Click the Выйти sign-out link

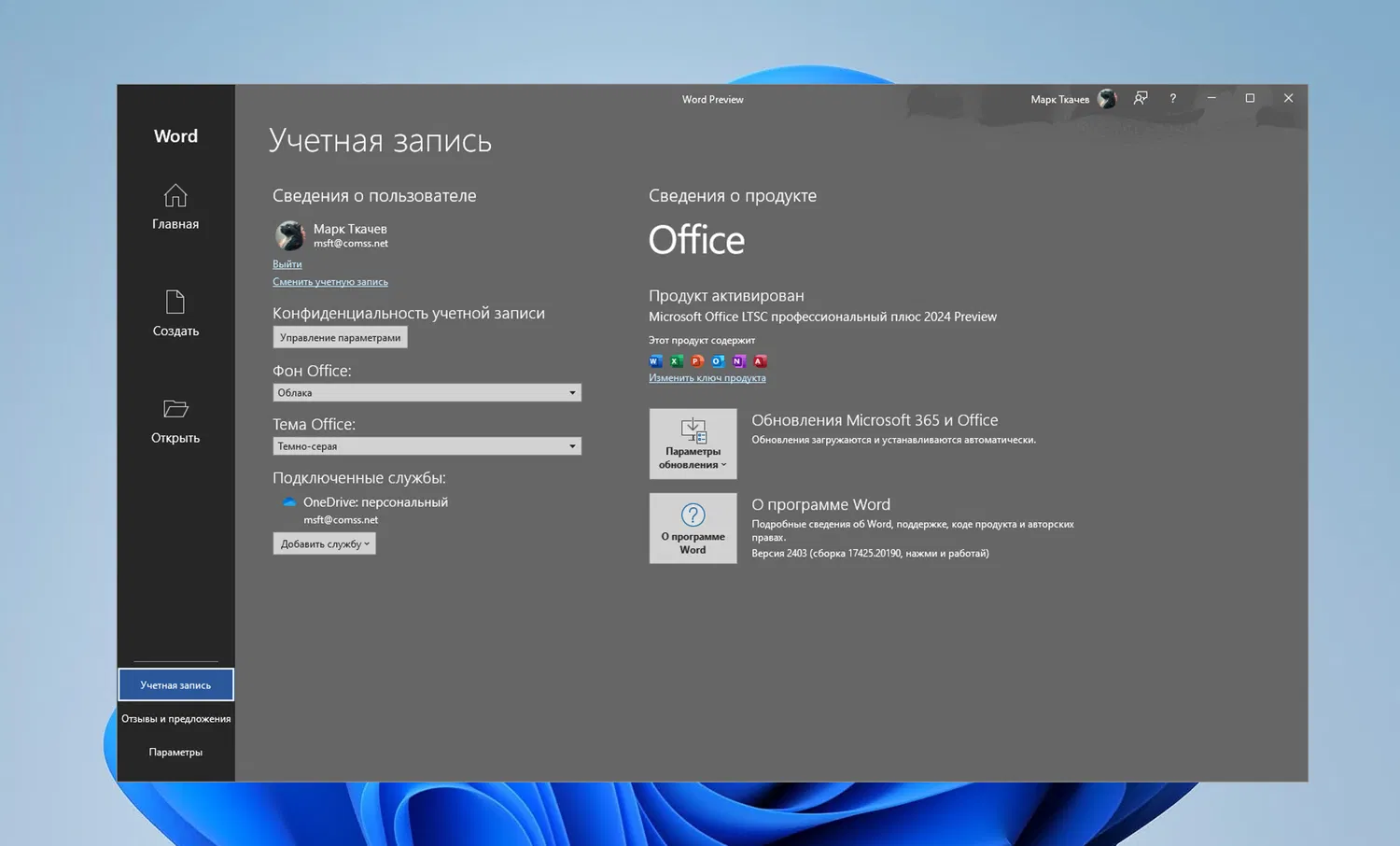287,264
